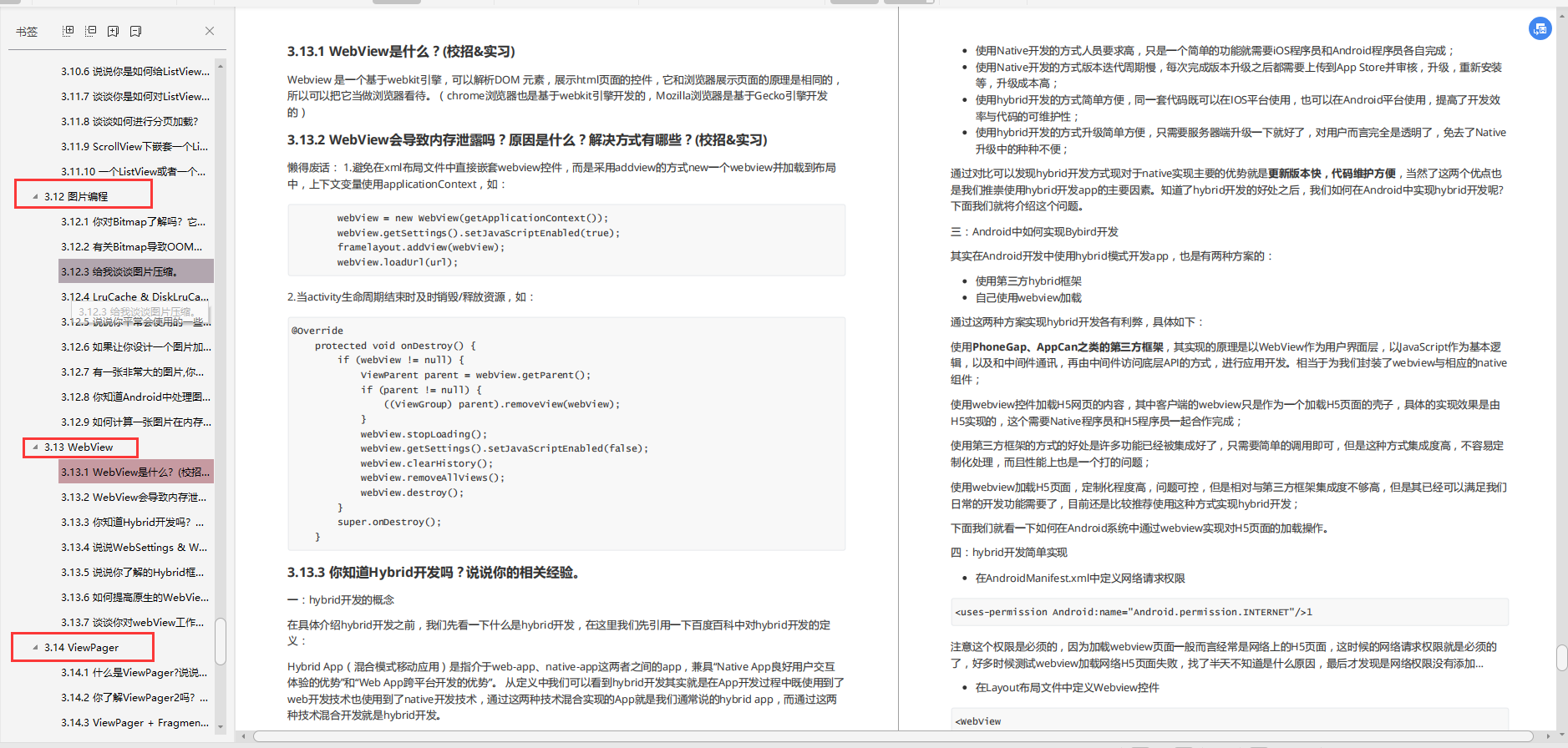The width and height of the screenshot is (1568, 748).
Task: Click the bookmark panel scroll-down arrow
Action: (221, 727)
